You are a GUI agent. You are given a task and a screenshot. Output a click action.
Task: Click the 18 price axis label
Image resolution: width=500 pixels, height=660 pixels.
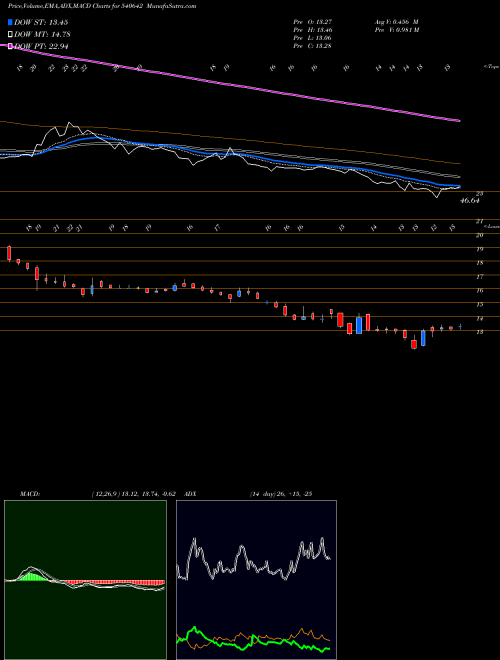pyautogui.click(x=479, y=263)
